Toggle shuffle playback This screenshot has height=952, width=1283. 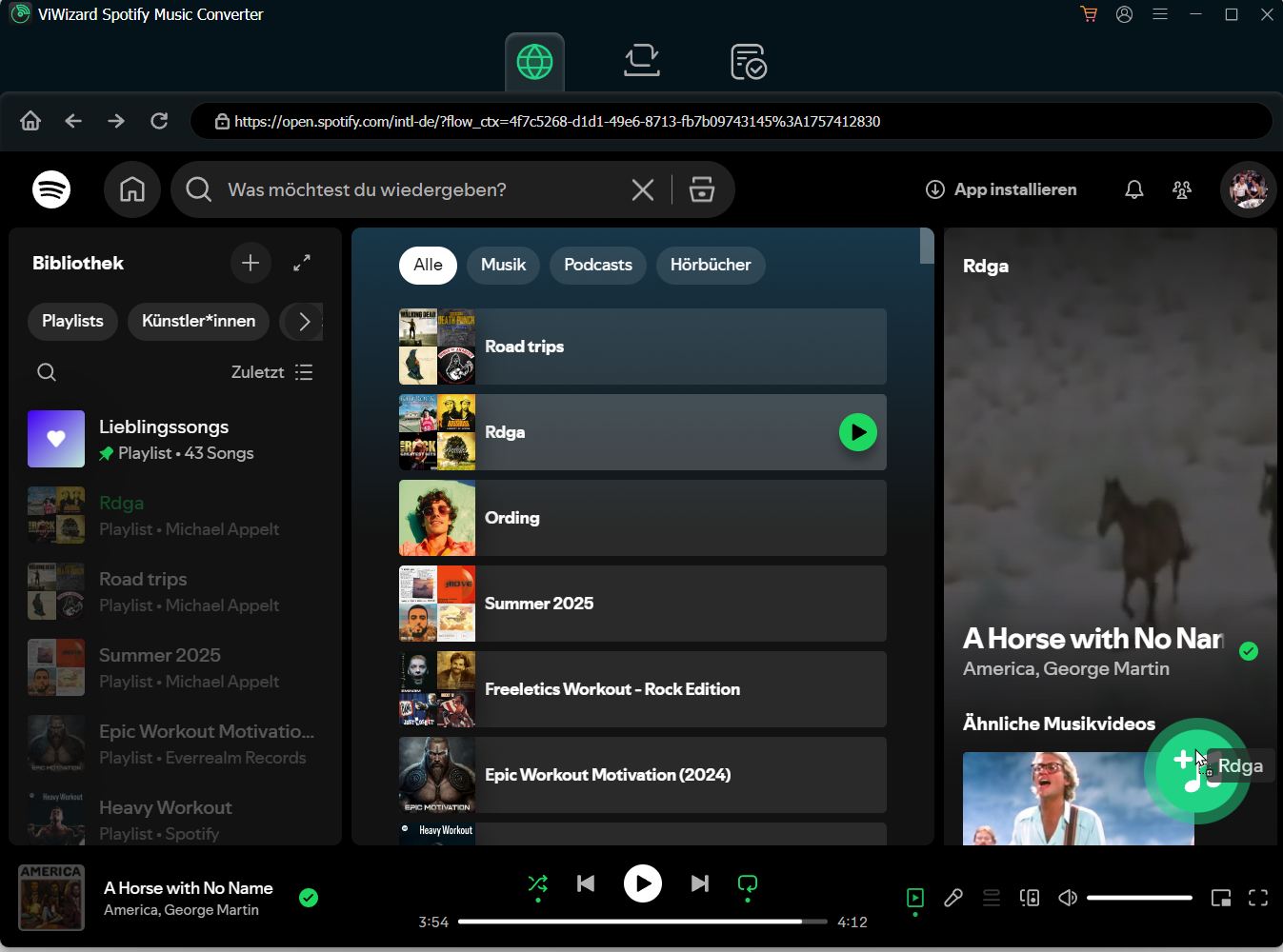pyautogui.click(x=538, y=883)
